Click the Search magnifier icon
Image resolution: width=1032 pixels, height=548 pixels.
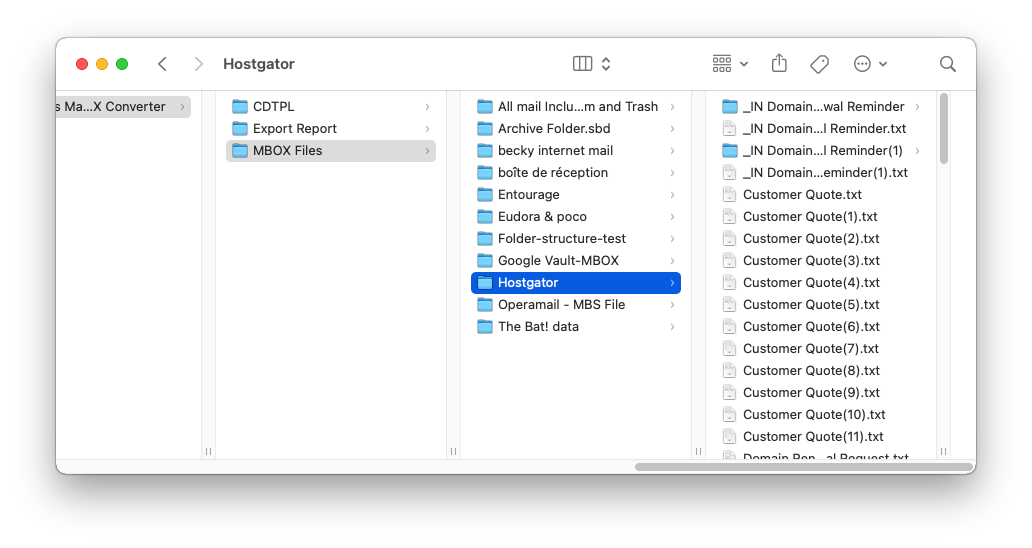(948, 64)
